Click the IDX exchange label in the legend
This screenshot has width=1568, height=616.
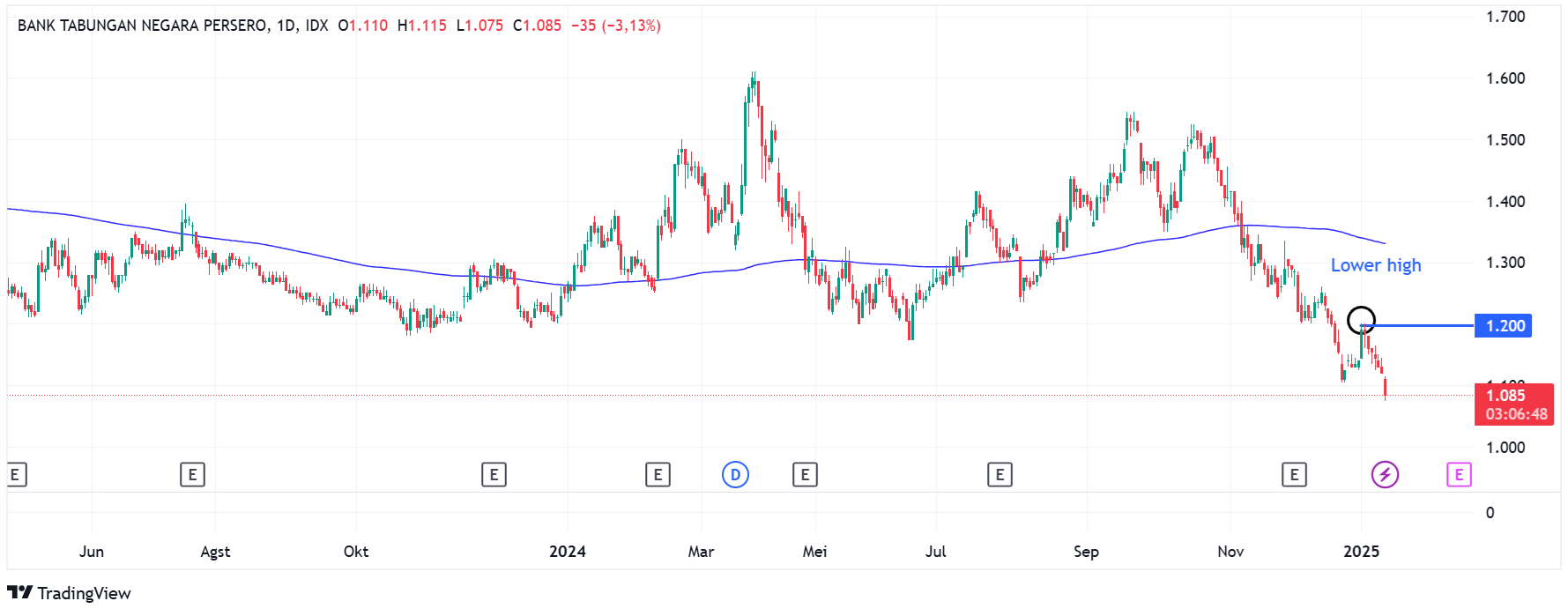pos(316,26)
